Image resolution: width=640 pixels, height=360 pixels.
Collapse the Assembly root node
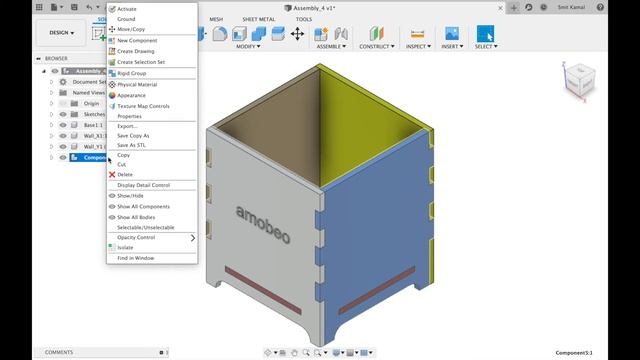(x=44, y=71)
